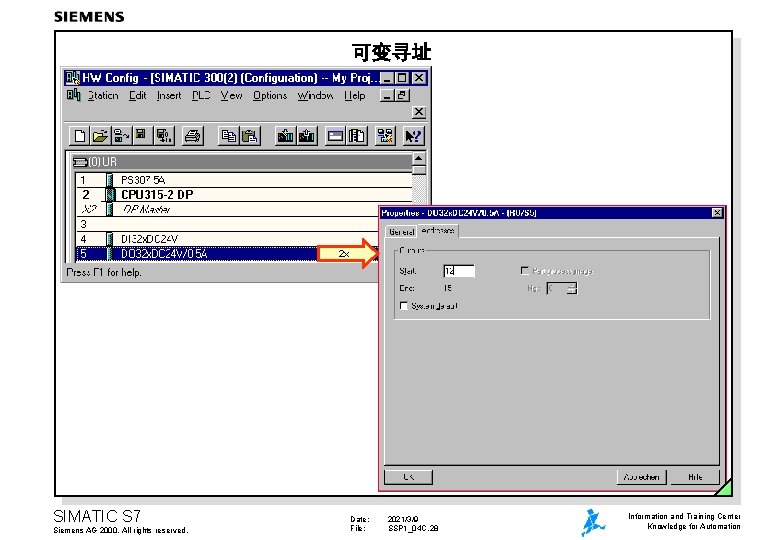Open the Options menu
The image size is (780, 540).
[270, 95]
